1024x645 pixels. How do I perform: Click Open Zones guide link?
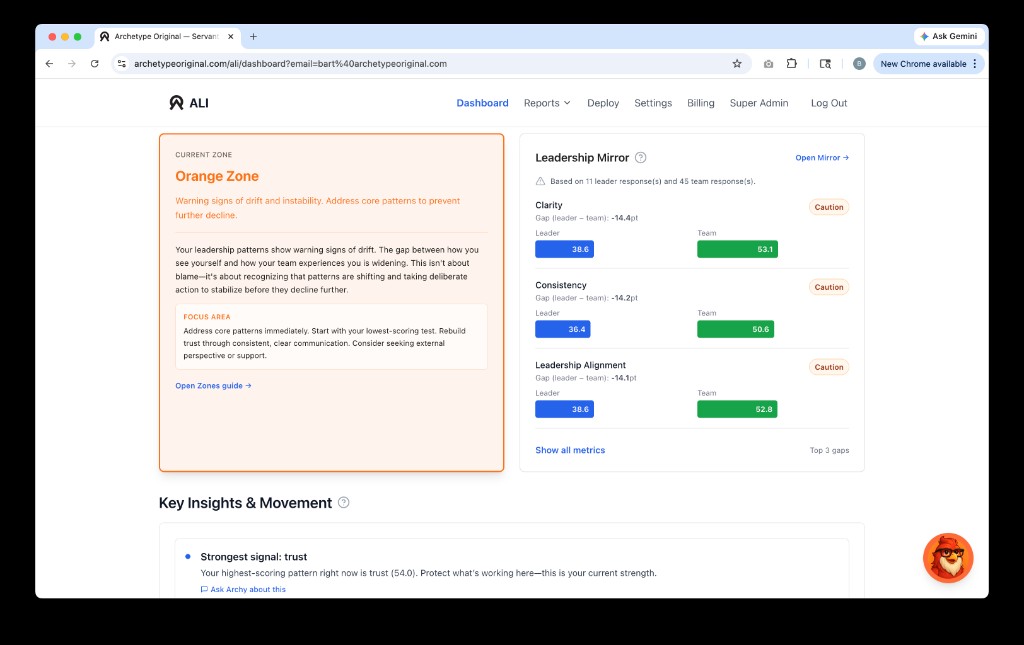tap(213, 386)
